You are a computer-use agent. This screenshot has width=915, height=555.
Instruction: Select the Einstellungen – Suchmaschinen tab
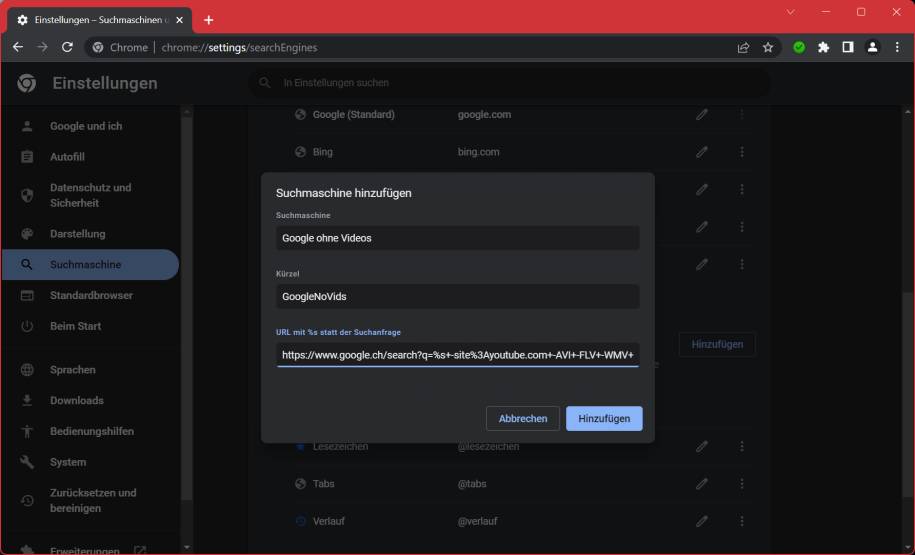click(100, 20)
